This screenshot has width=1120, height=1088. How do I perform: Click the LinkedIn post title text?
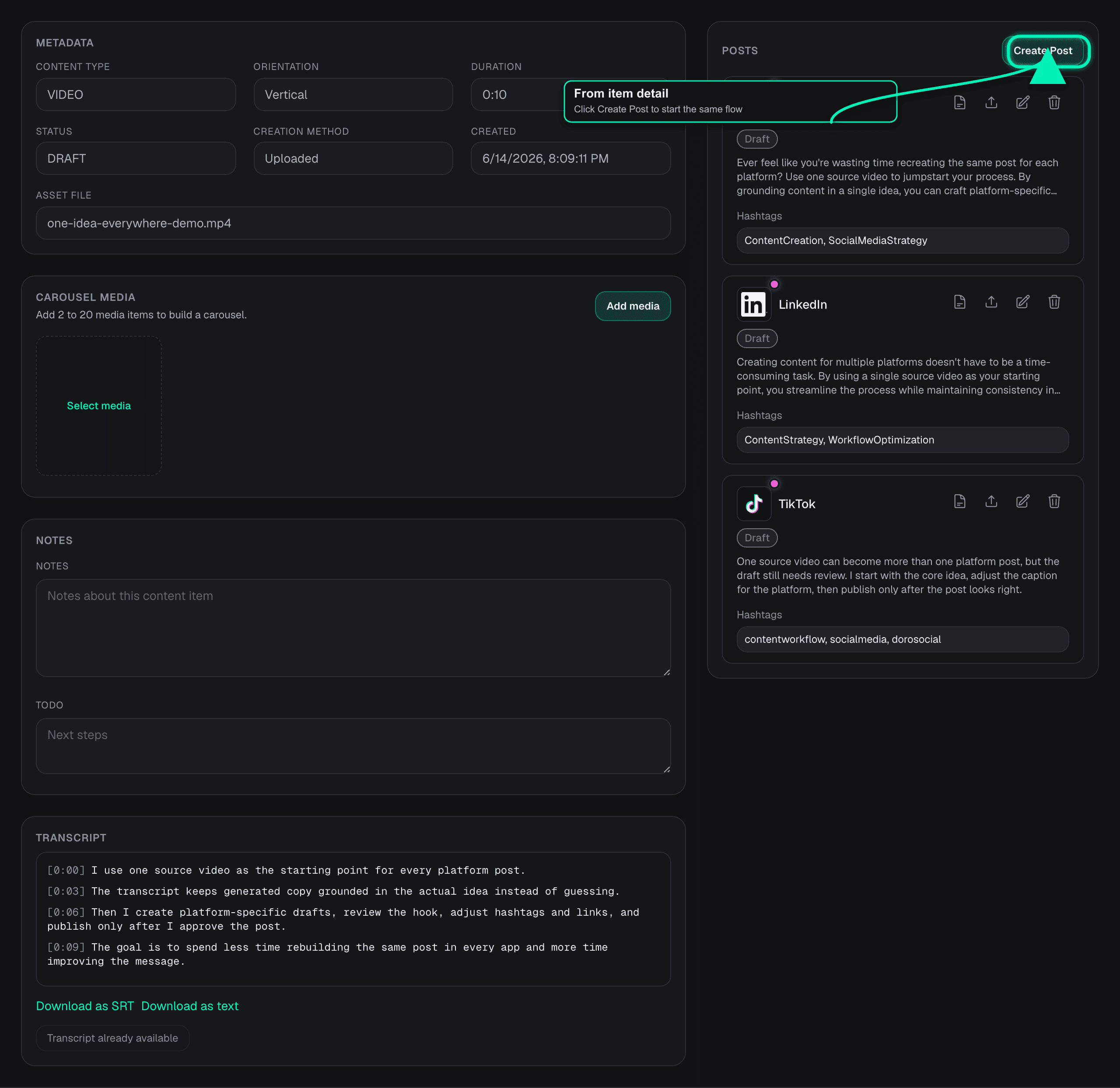point(802,304)
